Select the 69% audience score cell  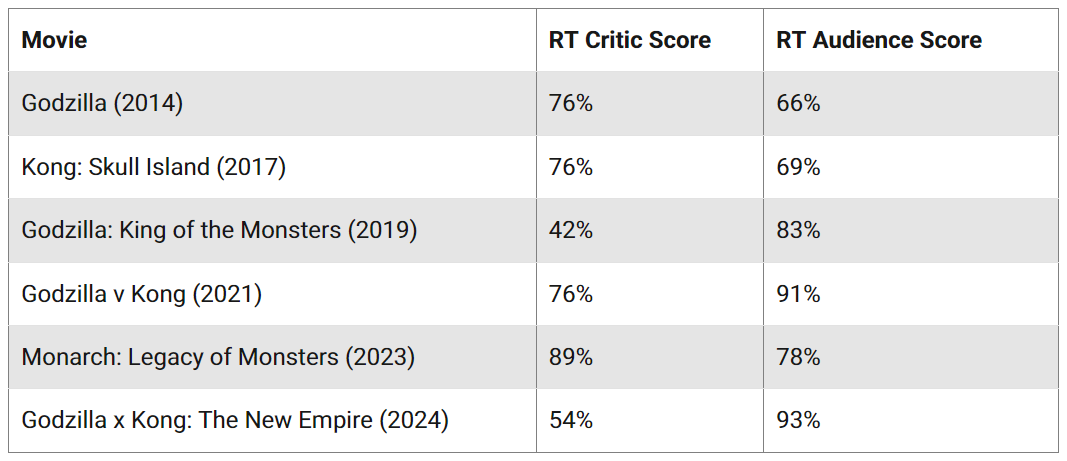click(798, 167)
